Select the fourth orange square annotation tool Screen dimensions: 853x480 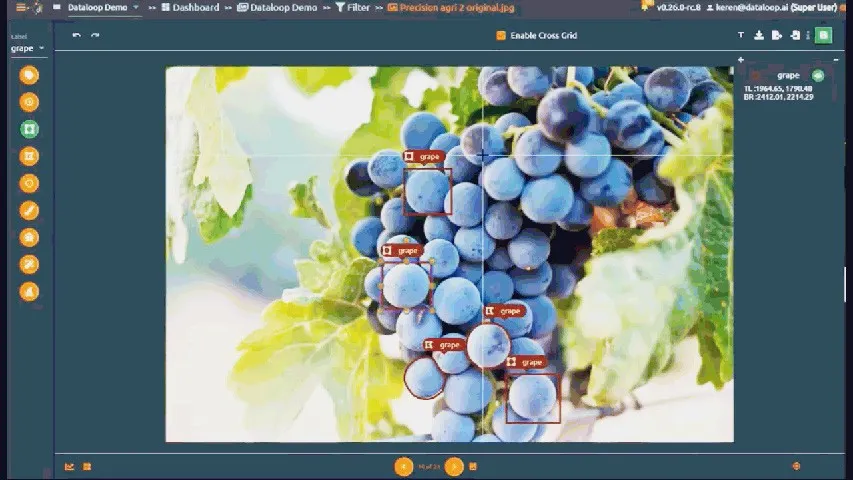click(x=29, y=157)
